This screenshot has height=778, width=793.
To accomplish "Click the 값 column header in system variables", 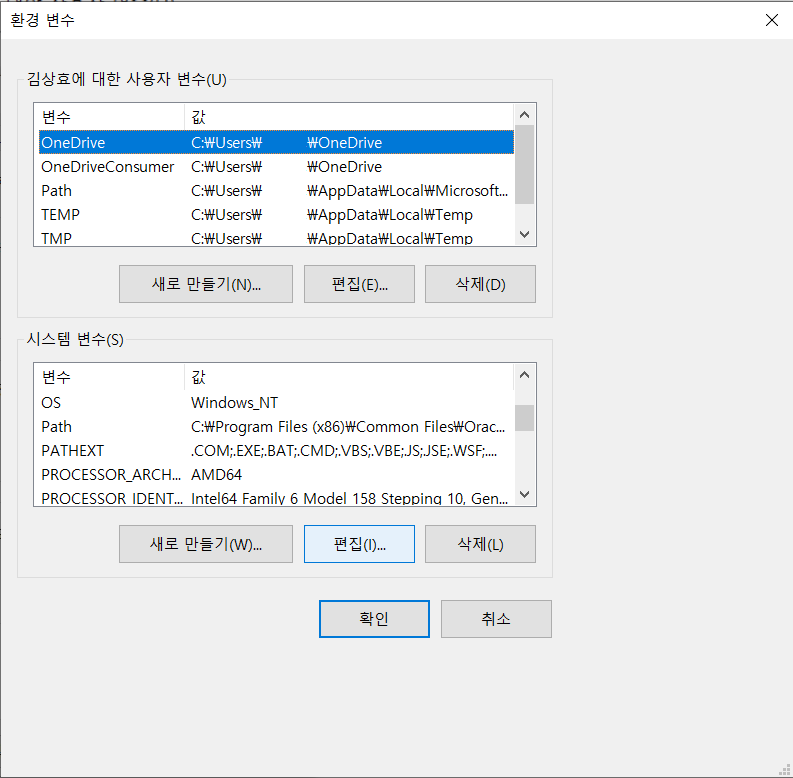I will (349, 377).
